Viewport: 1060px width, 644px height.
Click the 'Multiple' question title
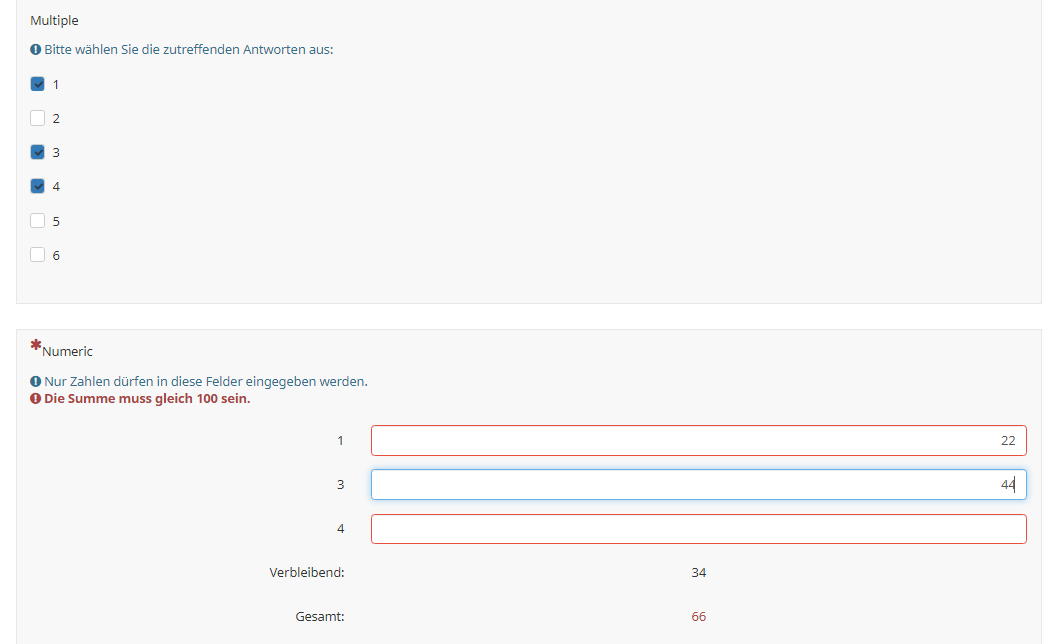(x=54, y=20)
